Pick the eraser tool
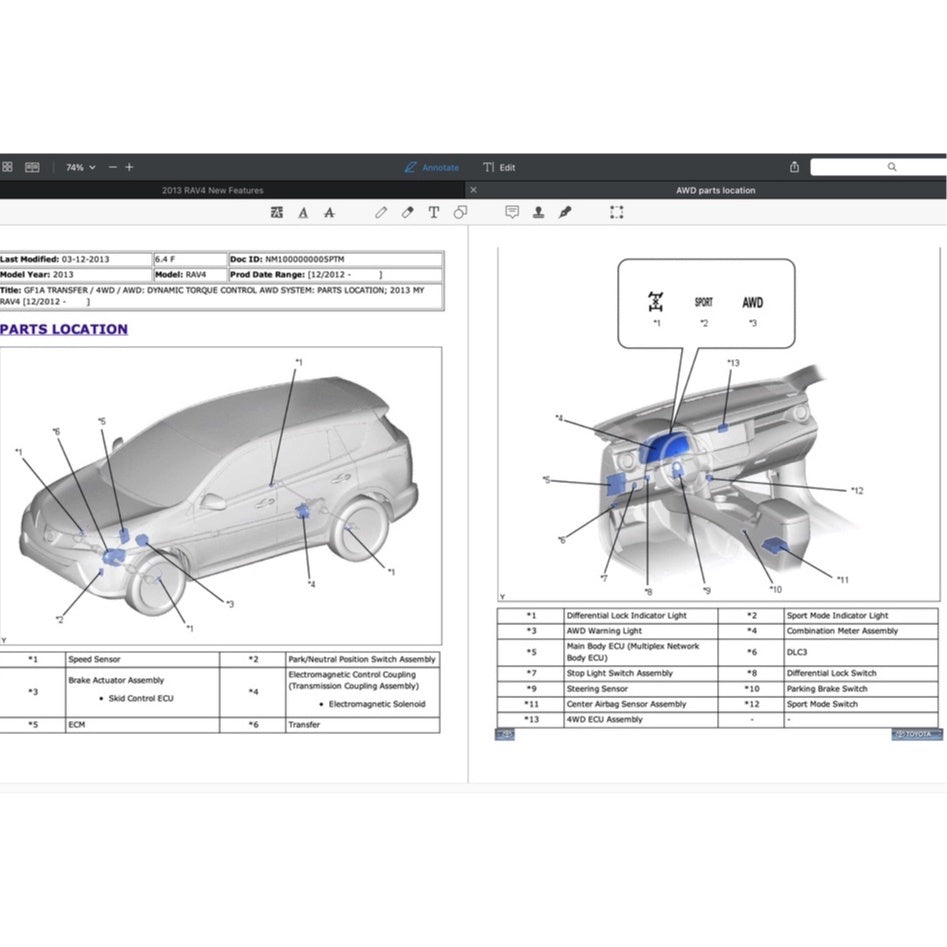The width and height of the screenshot is (947, 947). click(407, 212)
